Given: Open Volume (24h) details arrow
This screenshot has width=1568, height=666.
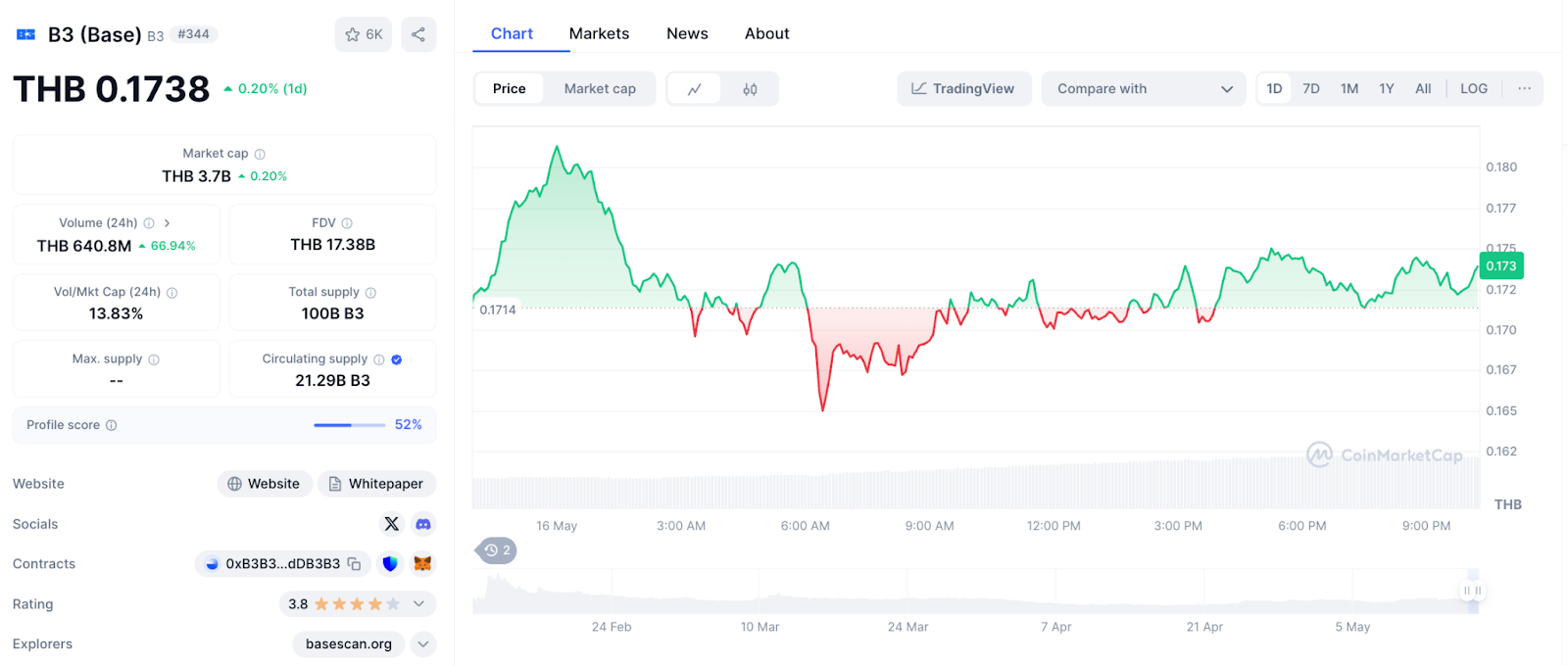Looking at the screenshot, I should (x=168, y=223).
